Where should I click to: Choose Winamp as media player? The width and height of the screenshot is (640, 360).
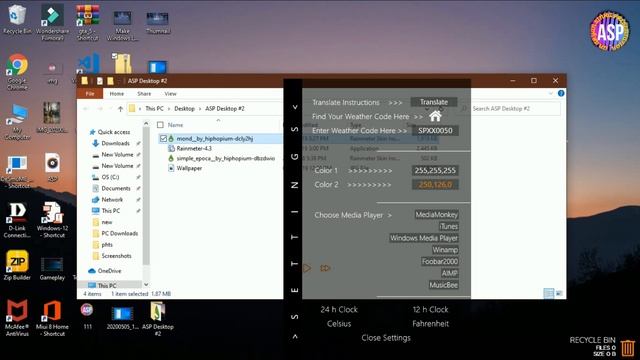click(445, 250)
